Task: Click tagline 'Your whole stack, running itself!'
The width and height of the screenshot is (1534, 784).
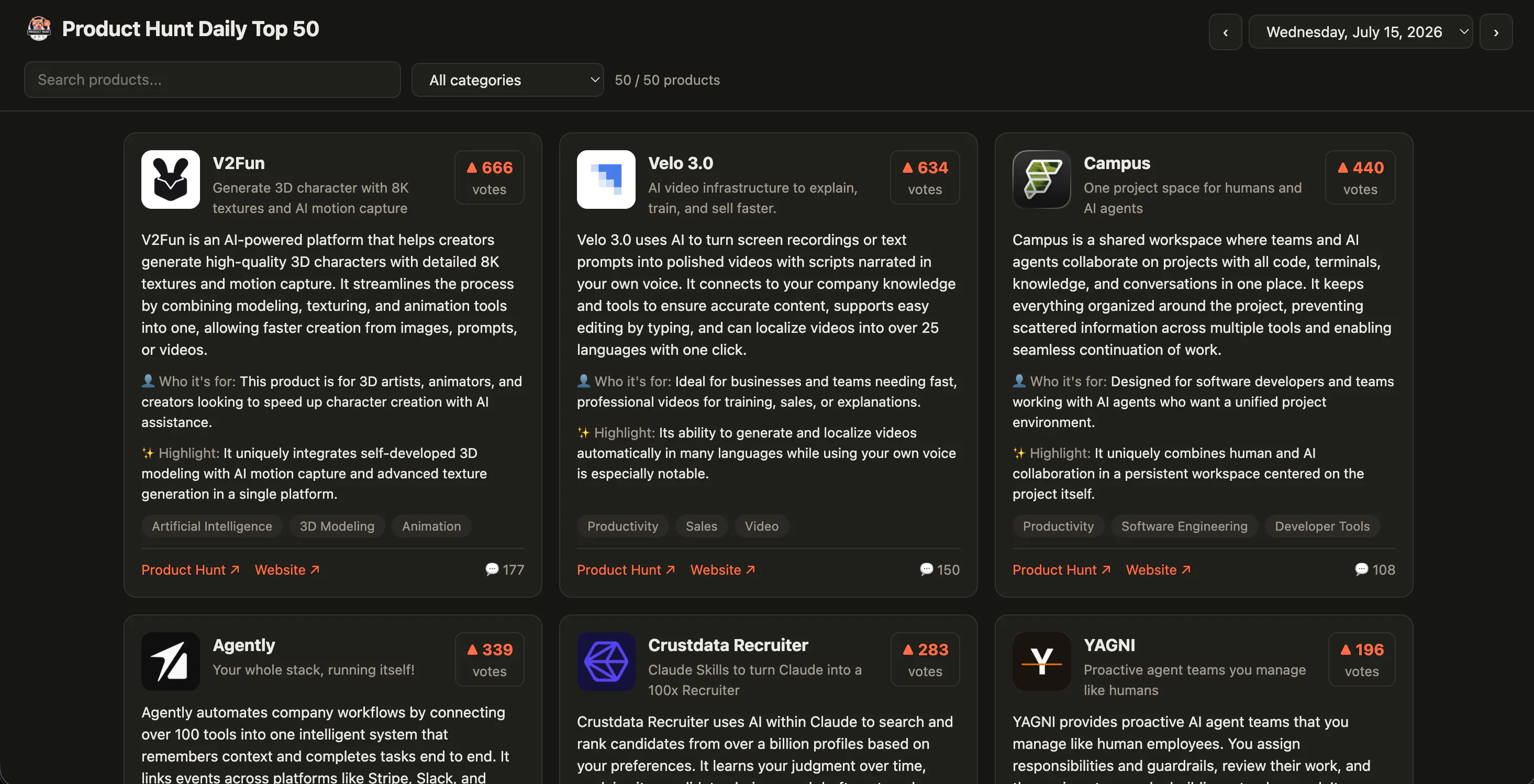Action: [313, 670]
